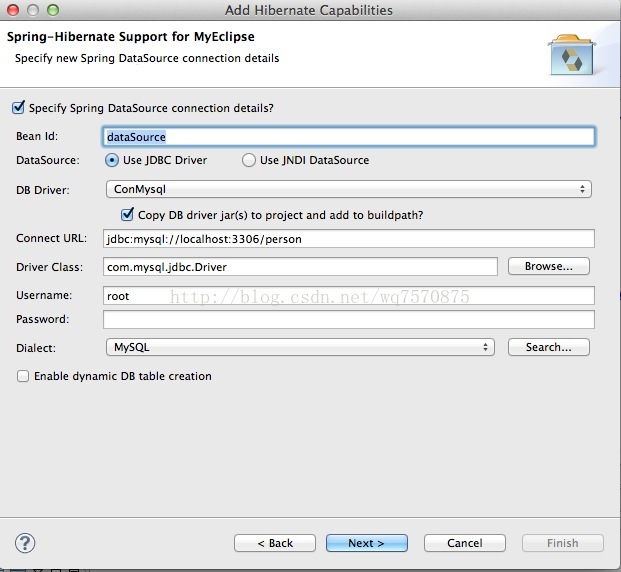Click the gray minimize window button
The height and width of the screenshot is (572, 621).
coord(33,10)
